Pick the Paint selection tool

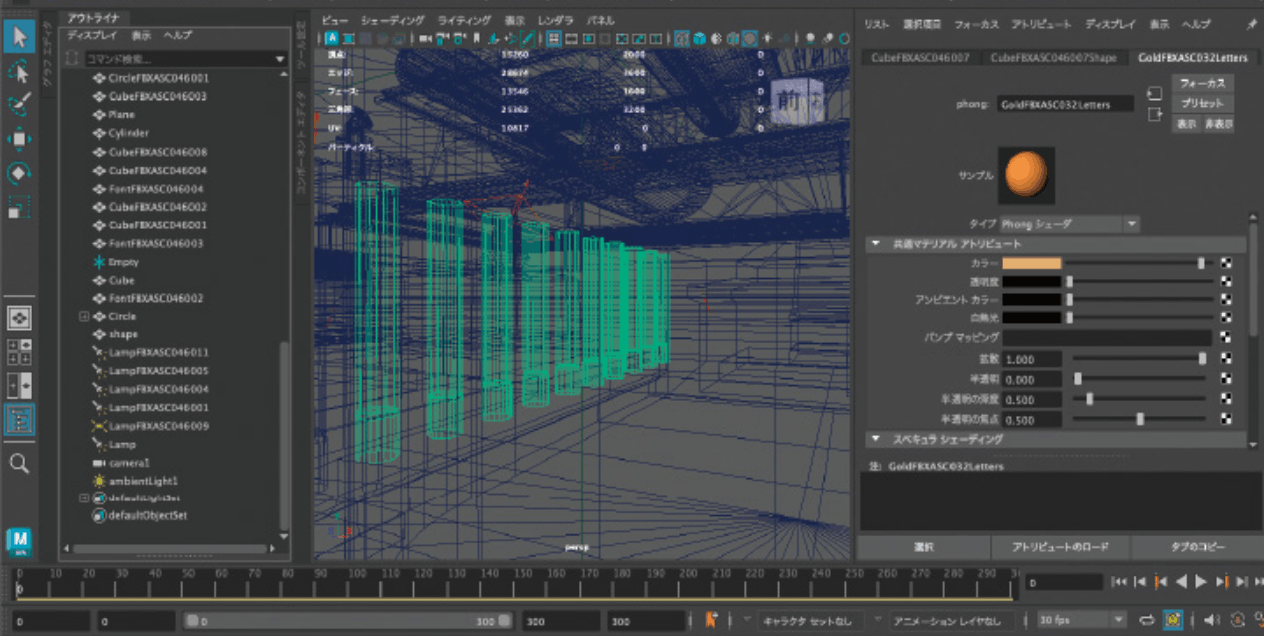click(x=20, y=105)
